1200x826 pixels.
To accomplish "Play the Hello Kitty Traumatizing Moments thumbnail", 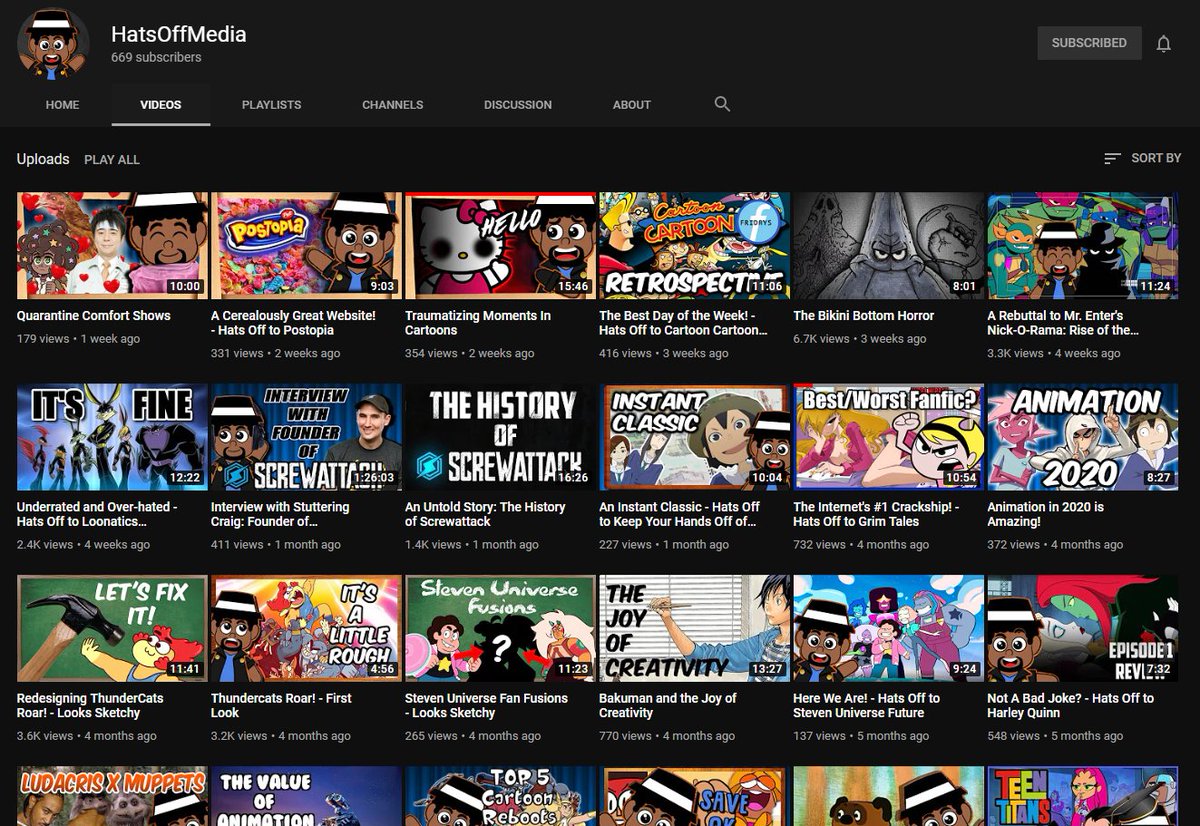I will pos(500,246).
